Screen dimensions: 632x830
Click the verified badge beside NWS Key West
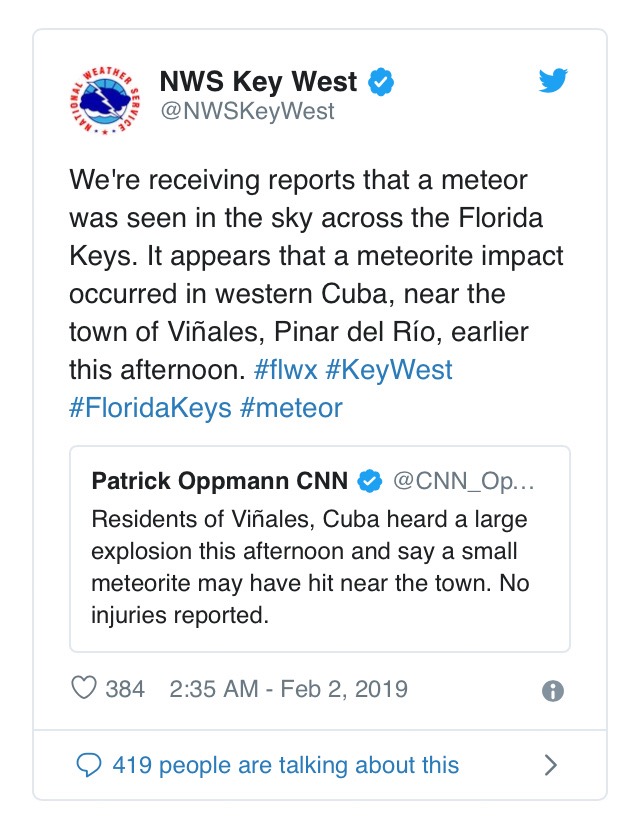point(379,82)
